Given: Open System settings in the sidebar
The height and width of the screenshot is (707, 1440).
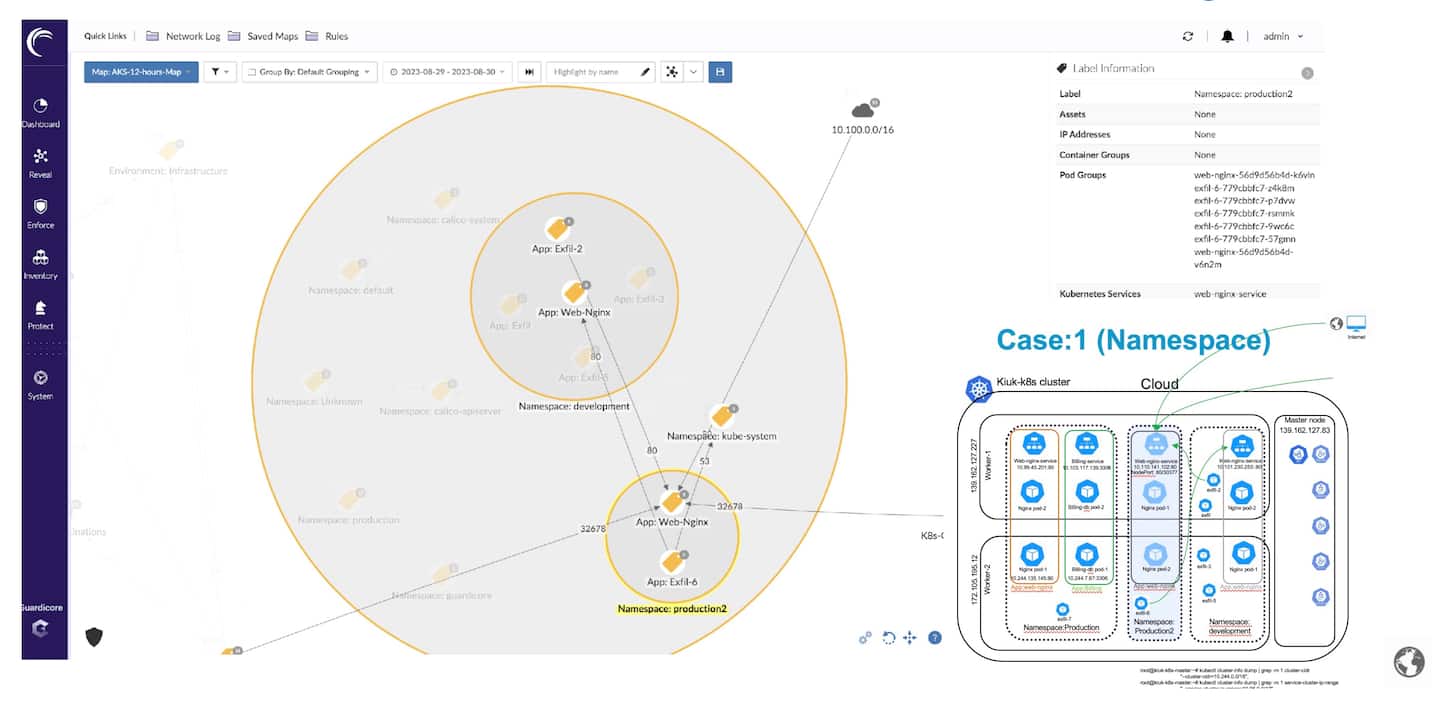Looking at the screenshot, I should [41, 379].
